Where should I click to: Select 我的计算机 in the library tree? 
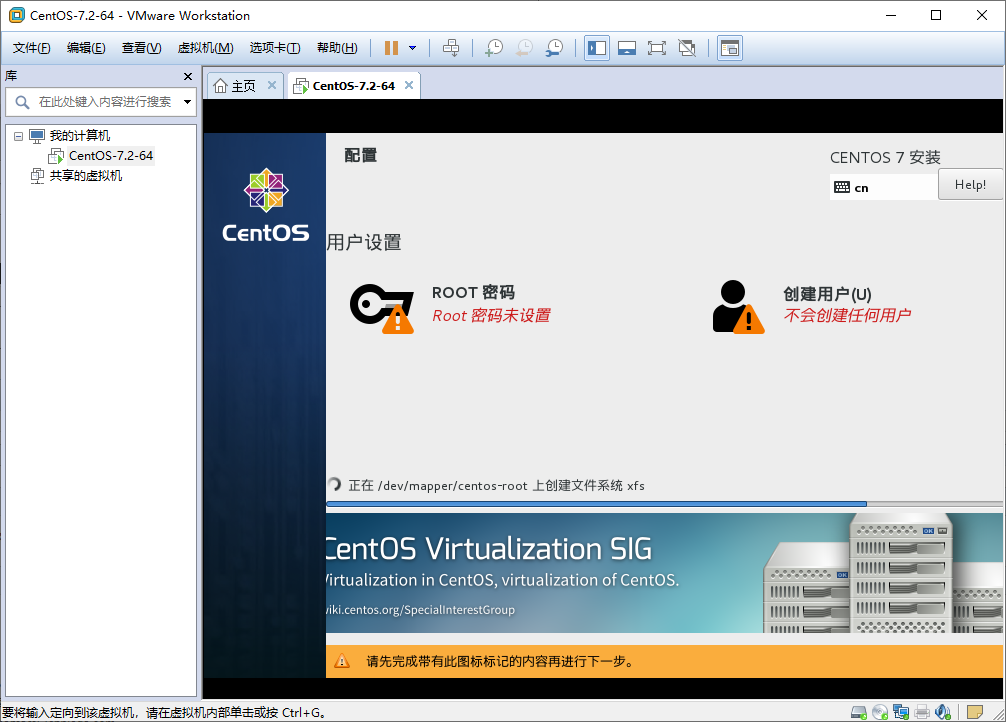[80, 136]
